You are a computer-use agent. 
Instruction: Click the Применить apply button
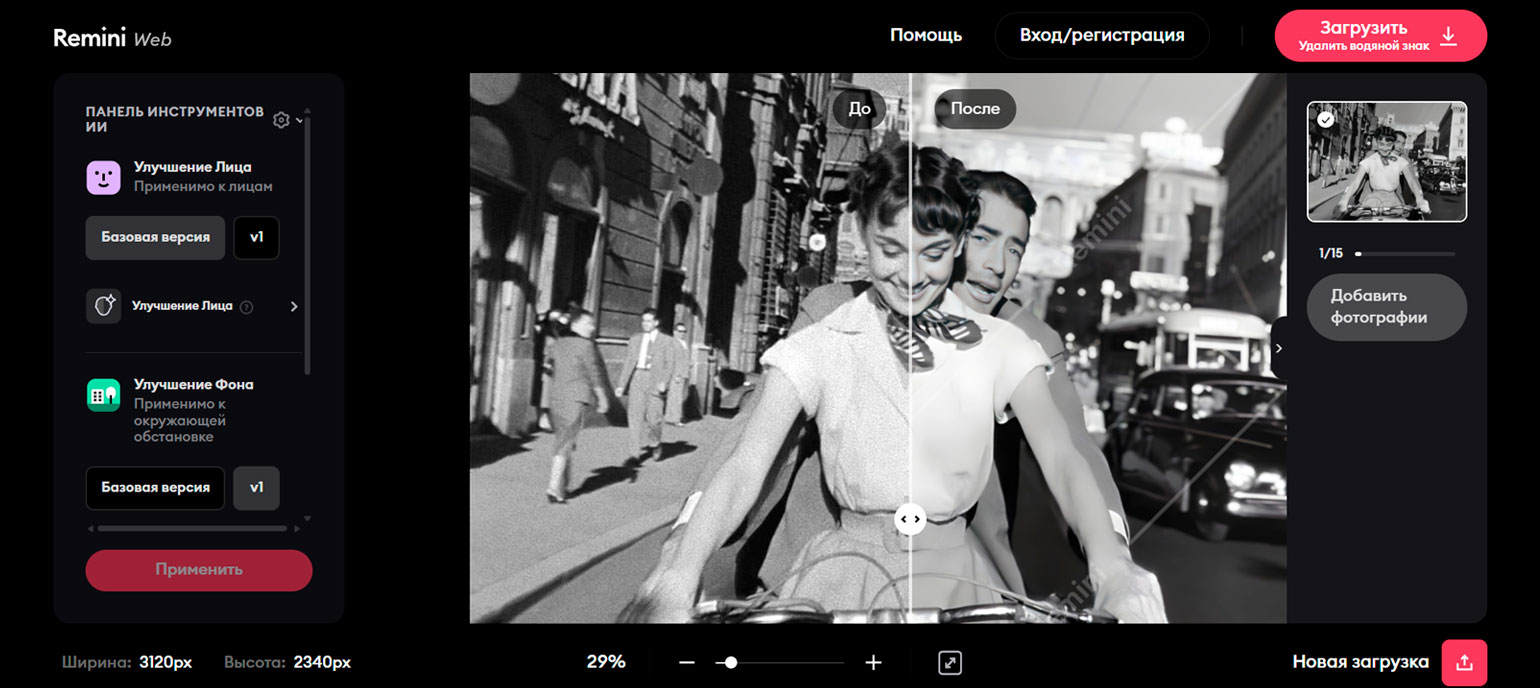tap(199, 570)
